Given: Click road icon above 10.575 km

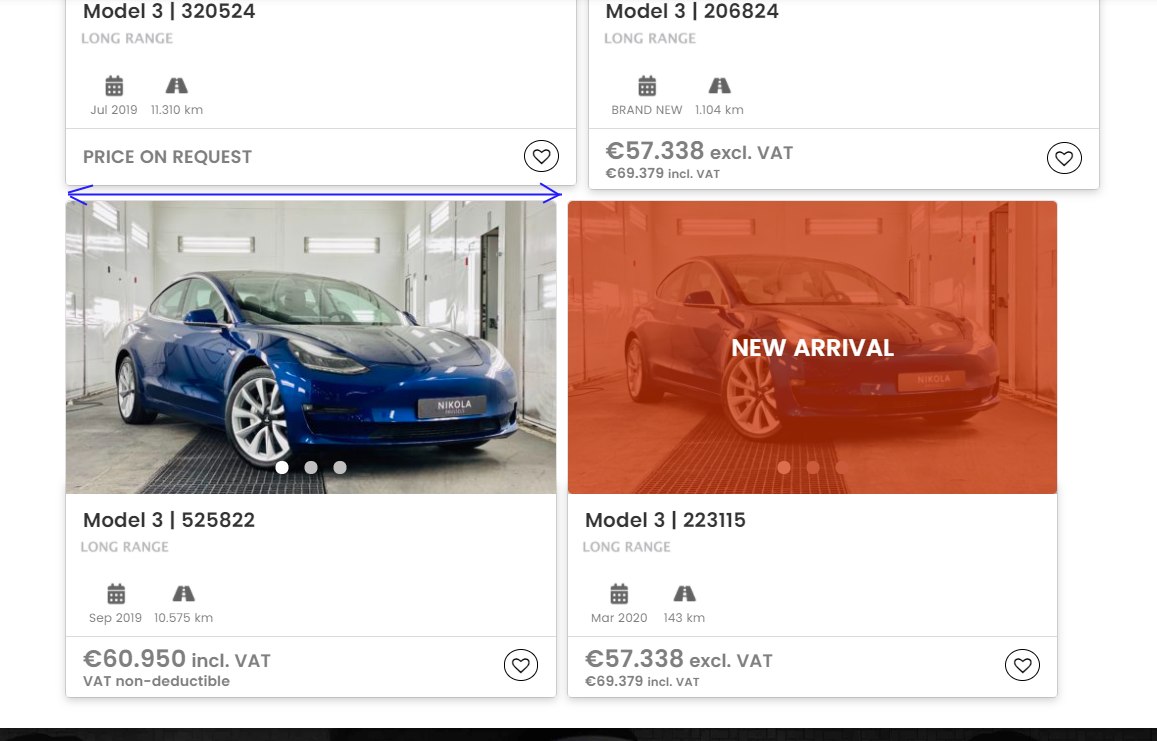Looking at the screenshot, I should [x=183, y=593].
